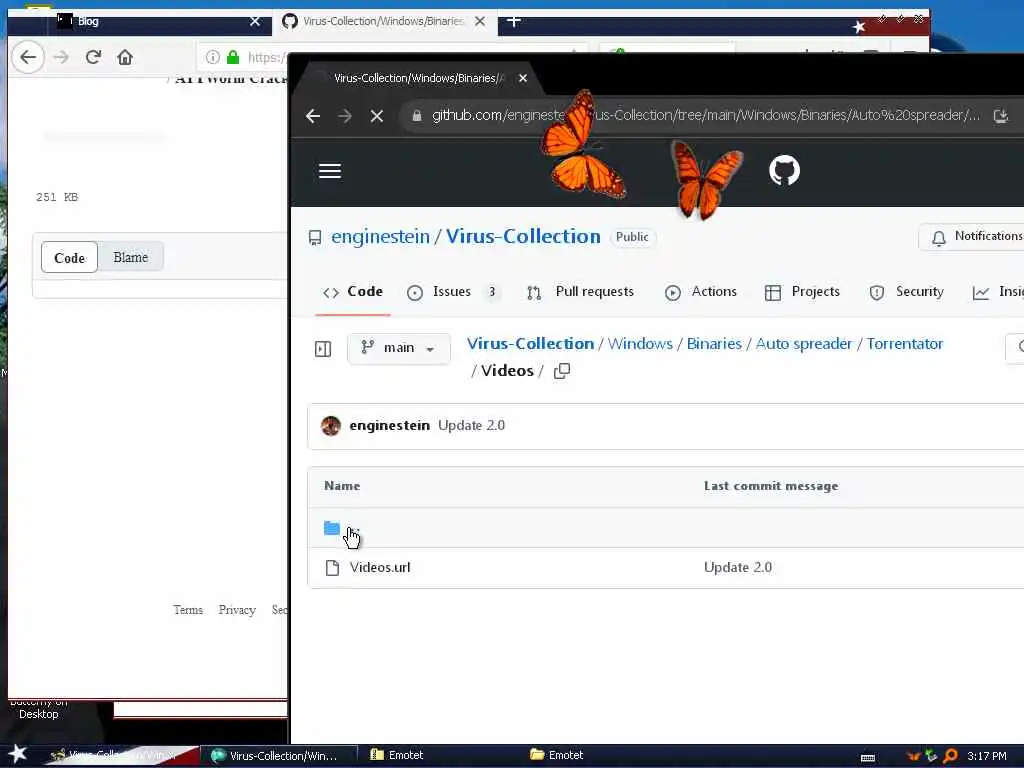Click the enginestein owner link
Image resolution: width=1024 pixels, height=768 pixels.
[381, 236]
